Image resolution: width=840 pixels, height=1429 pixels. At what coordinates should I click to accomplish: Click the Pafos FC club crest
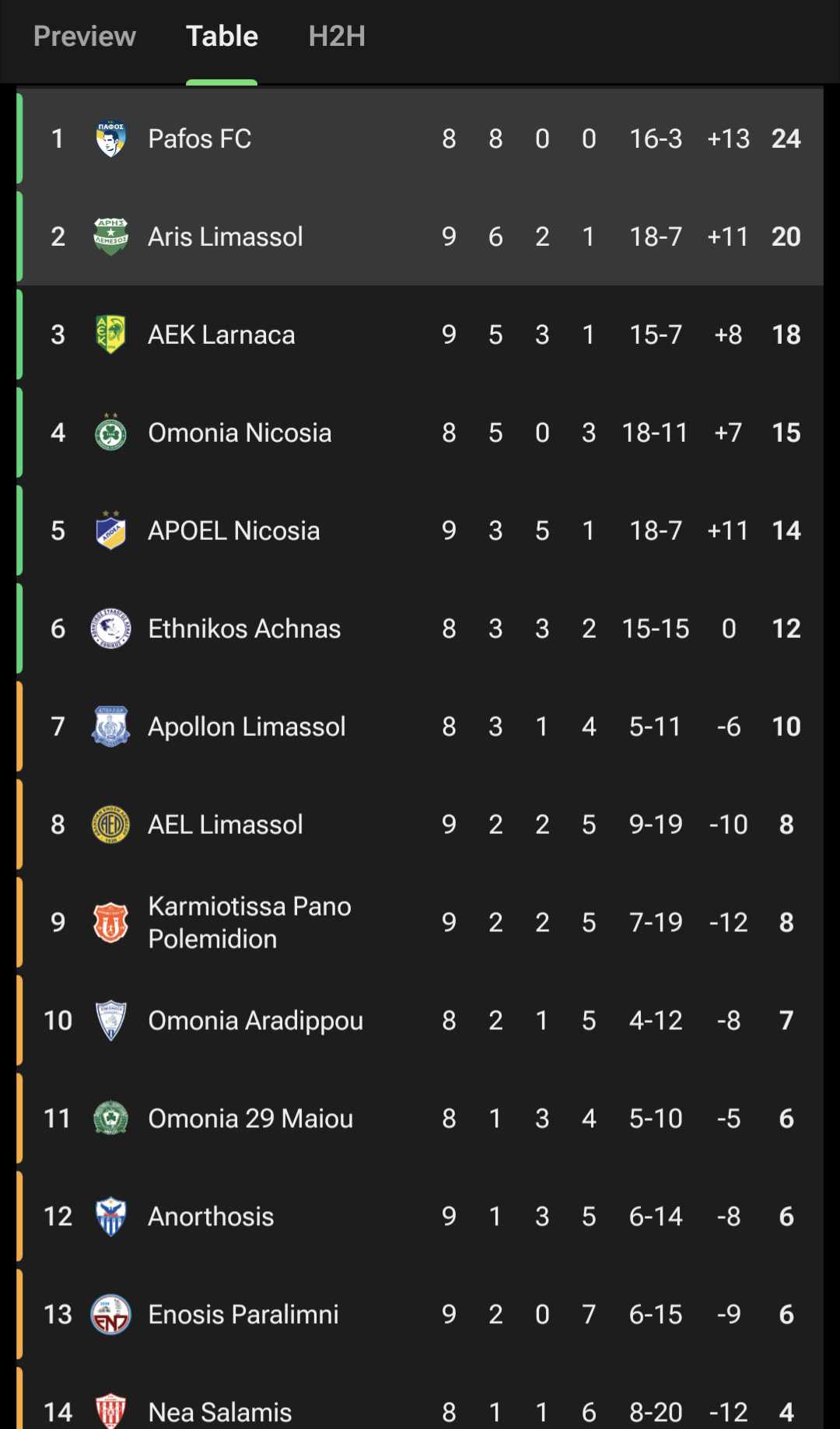pos(110,139)
